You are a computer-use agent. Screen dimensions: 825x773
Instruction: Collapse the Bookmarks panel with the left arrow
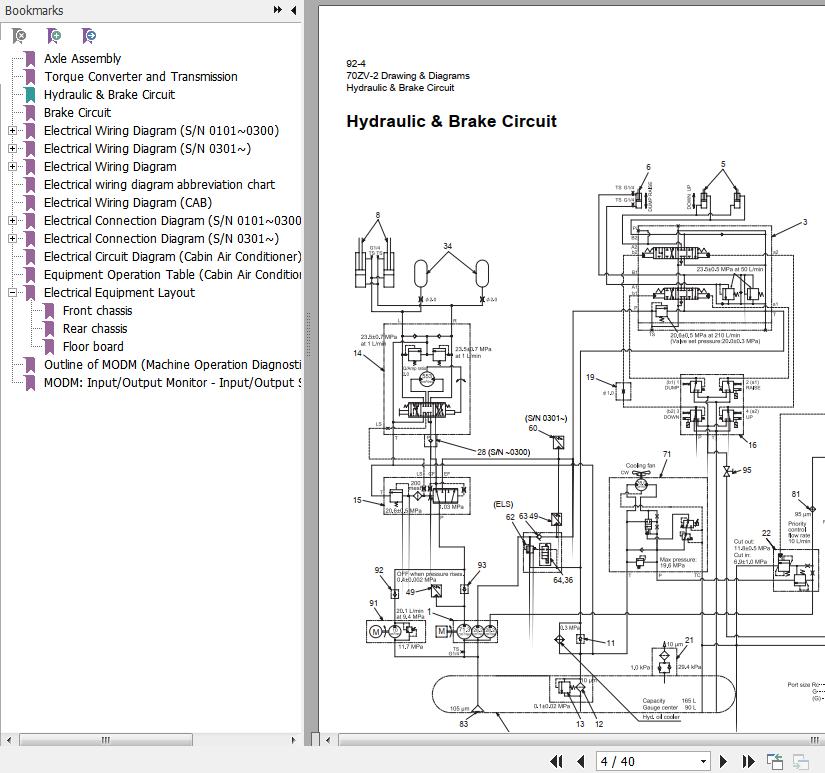[x=294, y=9]
